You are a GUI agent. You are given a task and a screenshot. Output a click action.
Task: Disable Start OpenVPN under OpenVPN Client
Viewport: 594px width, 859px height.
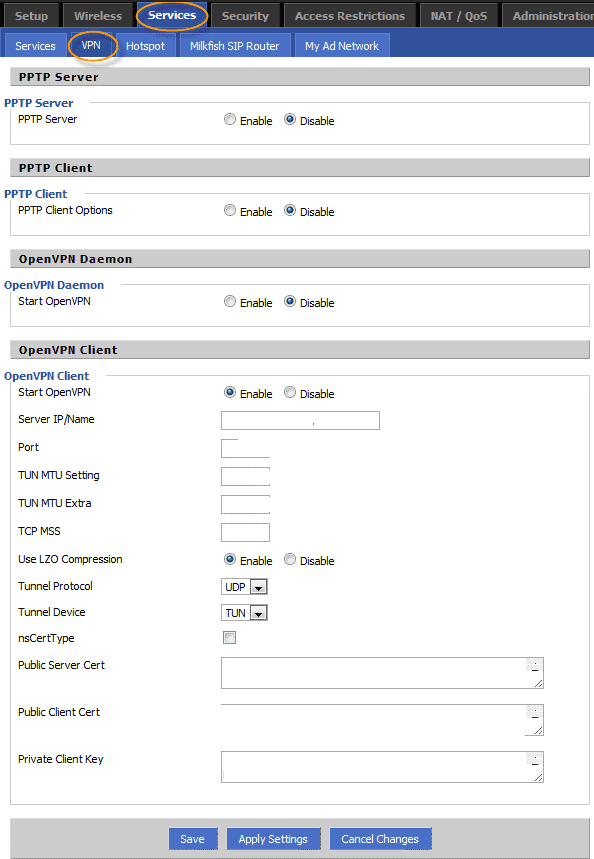coord(290,392)
